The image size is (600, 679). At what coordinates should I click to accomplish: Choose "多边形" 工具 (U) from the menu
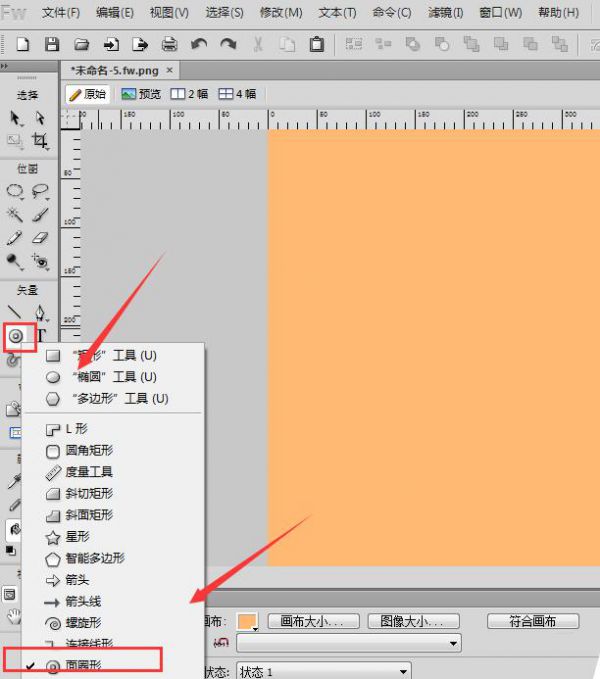pos(113,398)
